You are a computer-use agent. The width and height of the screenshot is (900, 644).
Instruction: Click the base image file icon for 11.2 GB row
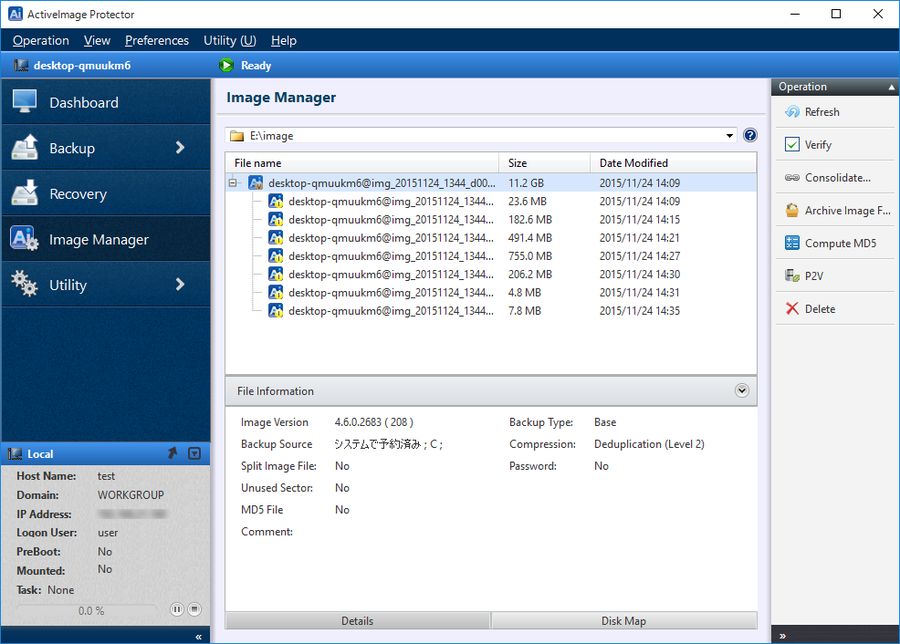pyautogui.click(x=255, y=183)
